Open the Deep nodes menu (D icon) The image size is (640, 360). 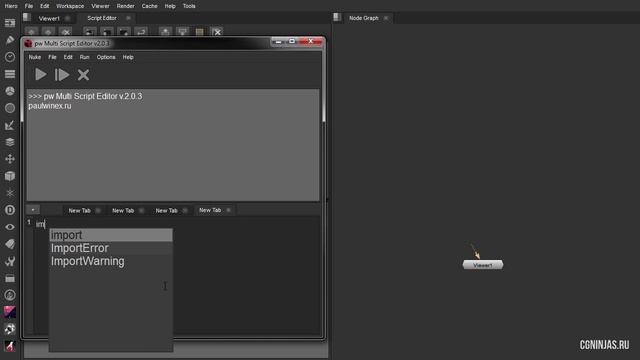pyautogui.click(x=10, y=210)
